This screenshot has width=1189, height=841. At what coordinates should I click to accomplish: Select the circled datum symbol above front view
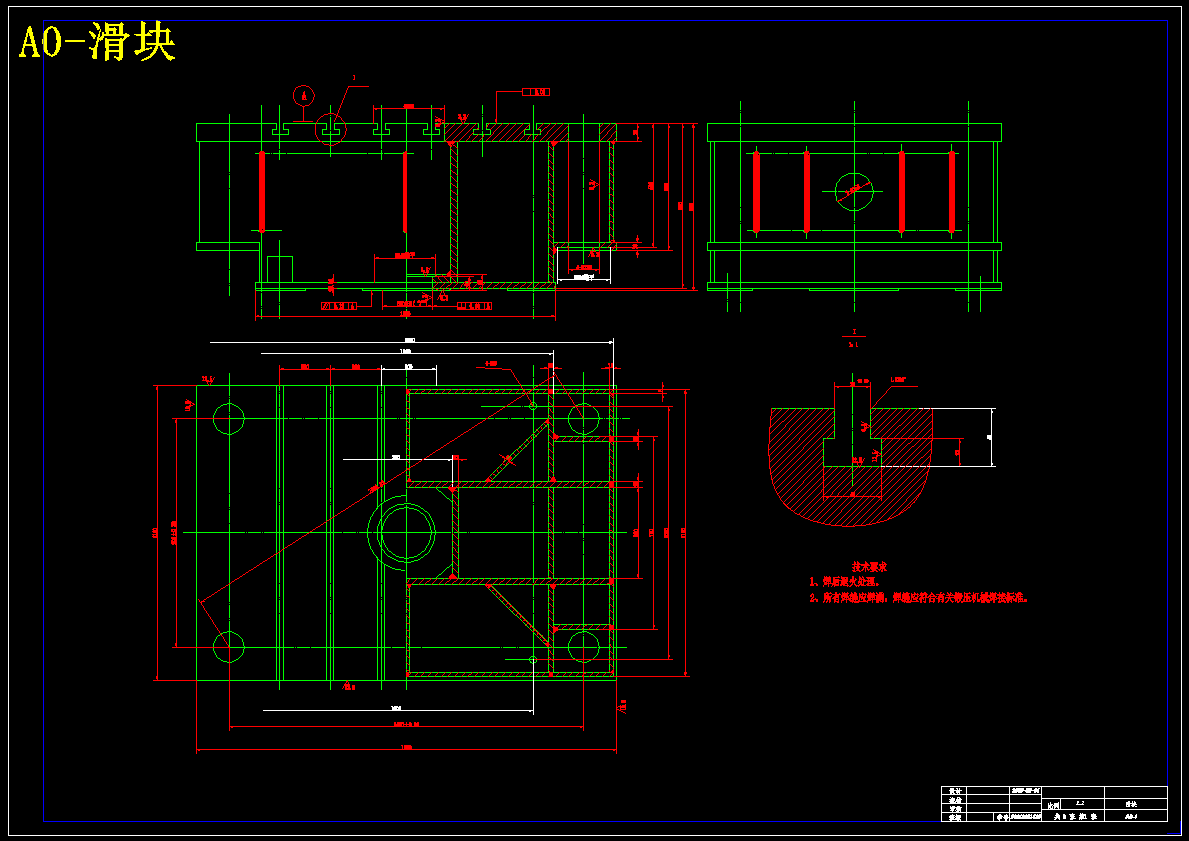tap(303, 96)
